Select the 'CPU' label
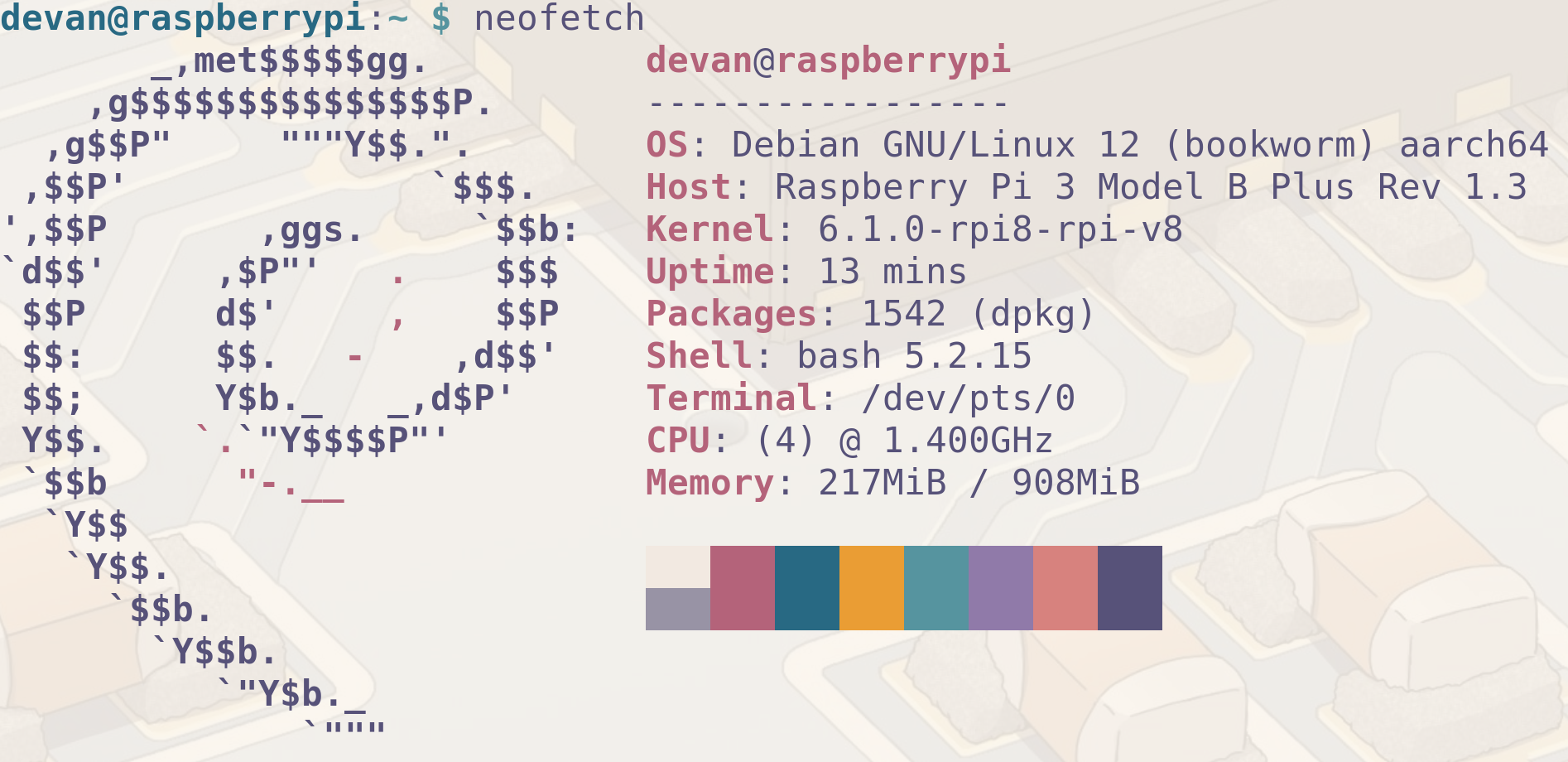The width and height of the screenshot is (1568, 762). coord(677,441)
